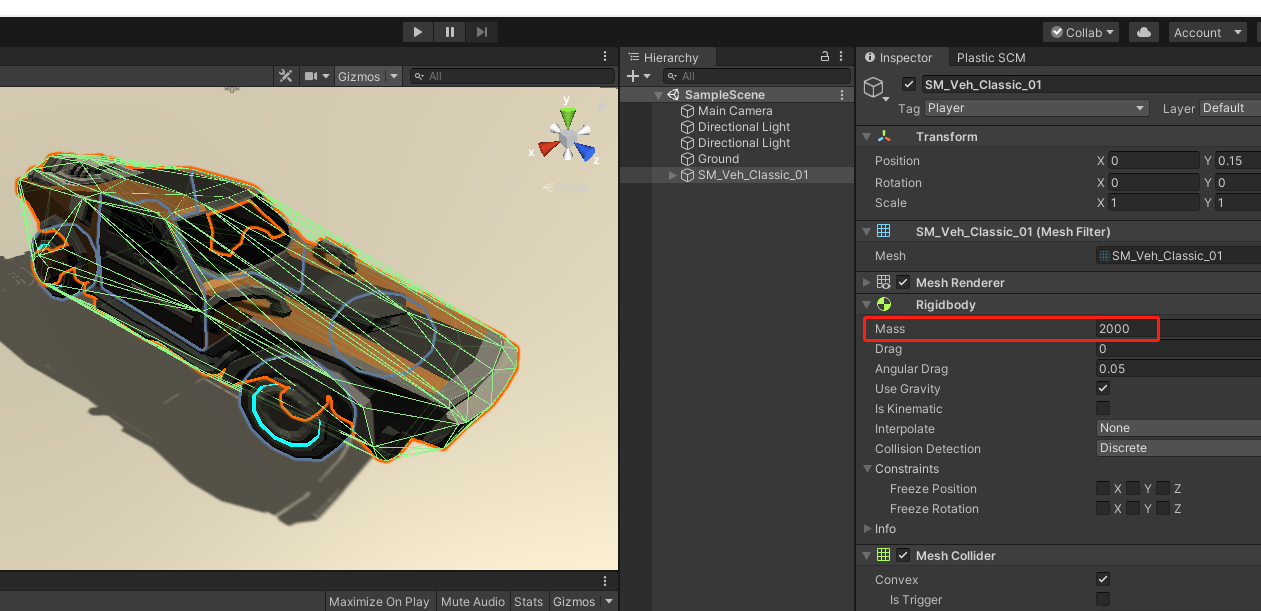Click the scene orientation gizmo cube

point(568,139)
